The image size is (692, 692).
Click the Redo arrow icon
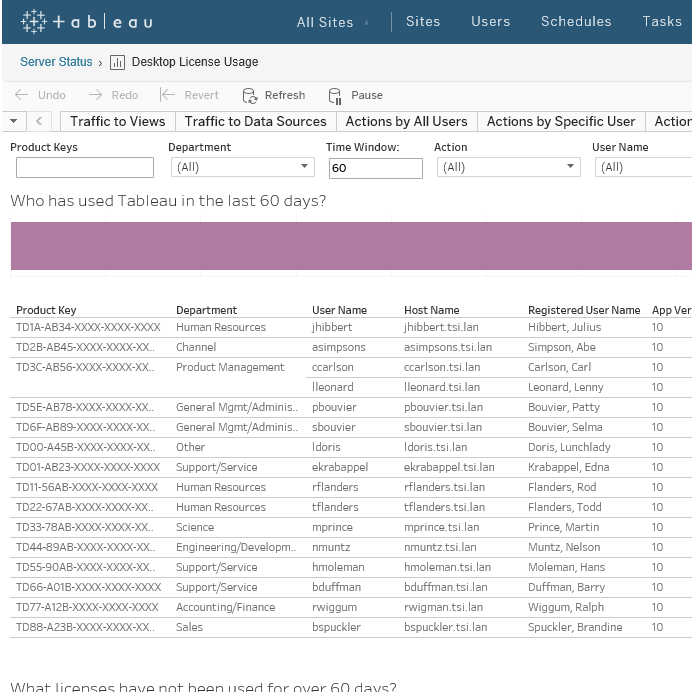pyautogui.click(x=95, y=95)
